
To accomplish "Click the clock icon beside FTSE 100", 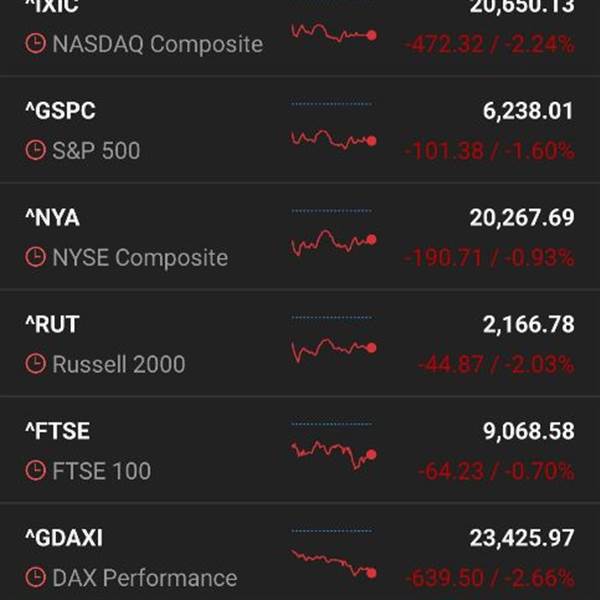I will pyautogui.click(x=36, y=470).
